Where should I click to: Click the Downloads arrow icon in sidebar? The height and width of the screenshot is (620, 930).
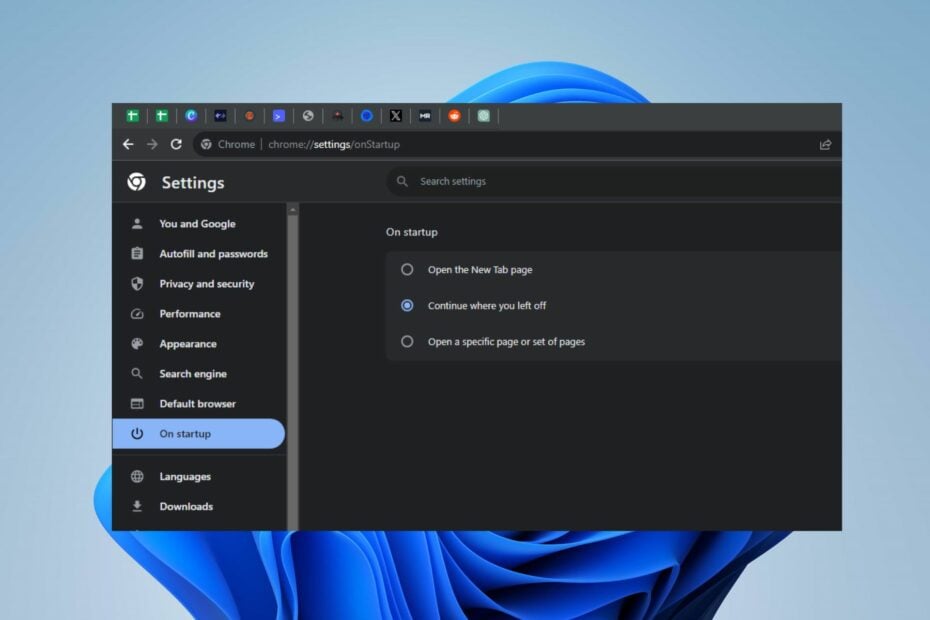[138, 506]
